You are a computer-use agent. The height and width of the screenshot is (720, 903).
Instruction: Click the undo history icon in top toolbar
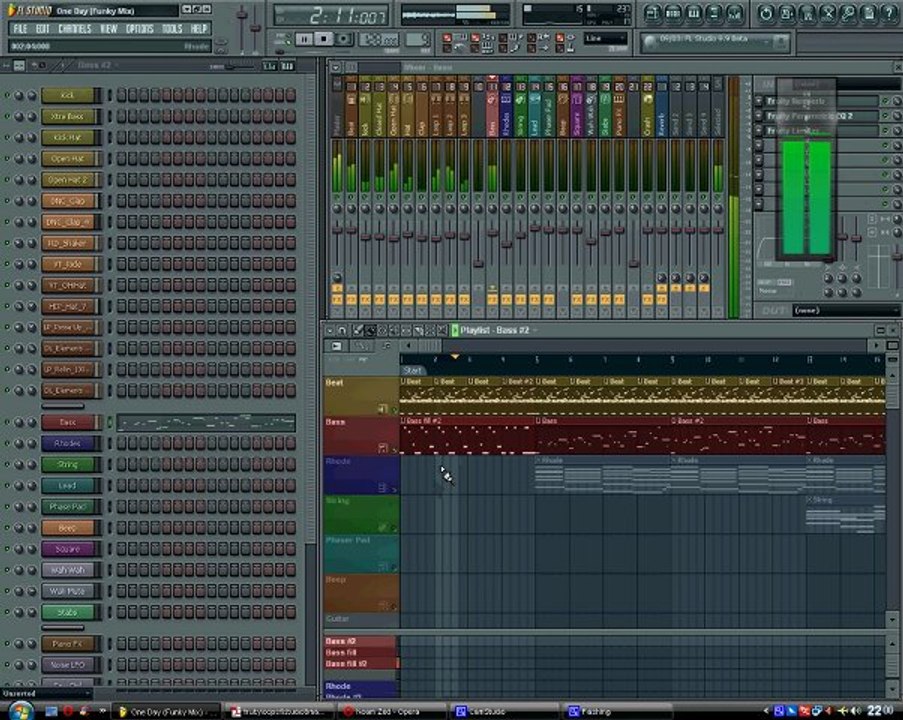coord(766,13)
